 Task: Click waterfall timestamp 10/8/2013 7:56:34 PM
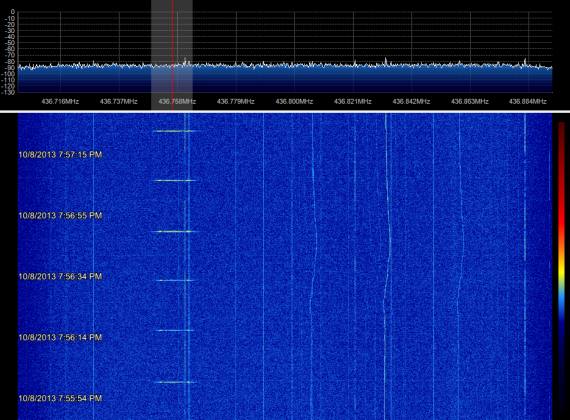pyautogui.click(x=60, y=276)
